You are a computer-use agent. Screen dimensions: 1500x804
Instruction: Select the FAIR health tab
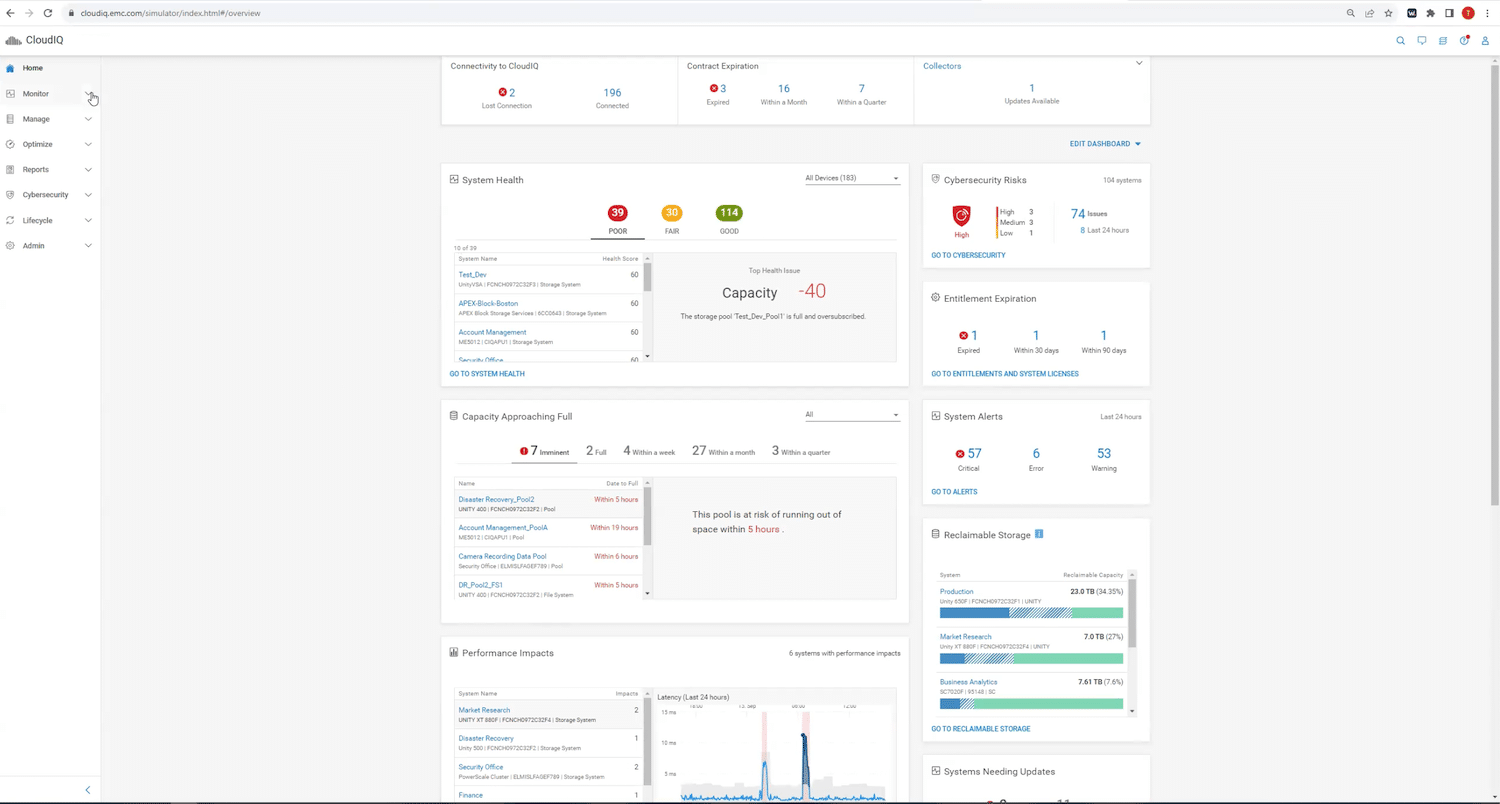point(672,221)
